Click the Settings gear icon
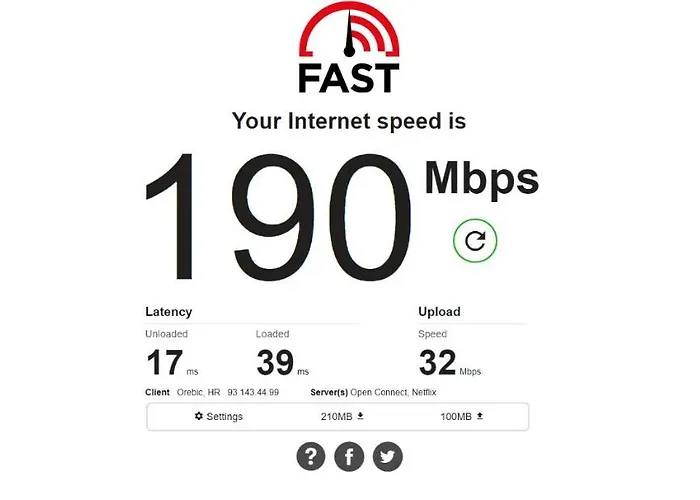The width and height of the screenshot is (700, 500). click(199, 416)
